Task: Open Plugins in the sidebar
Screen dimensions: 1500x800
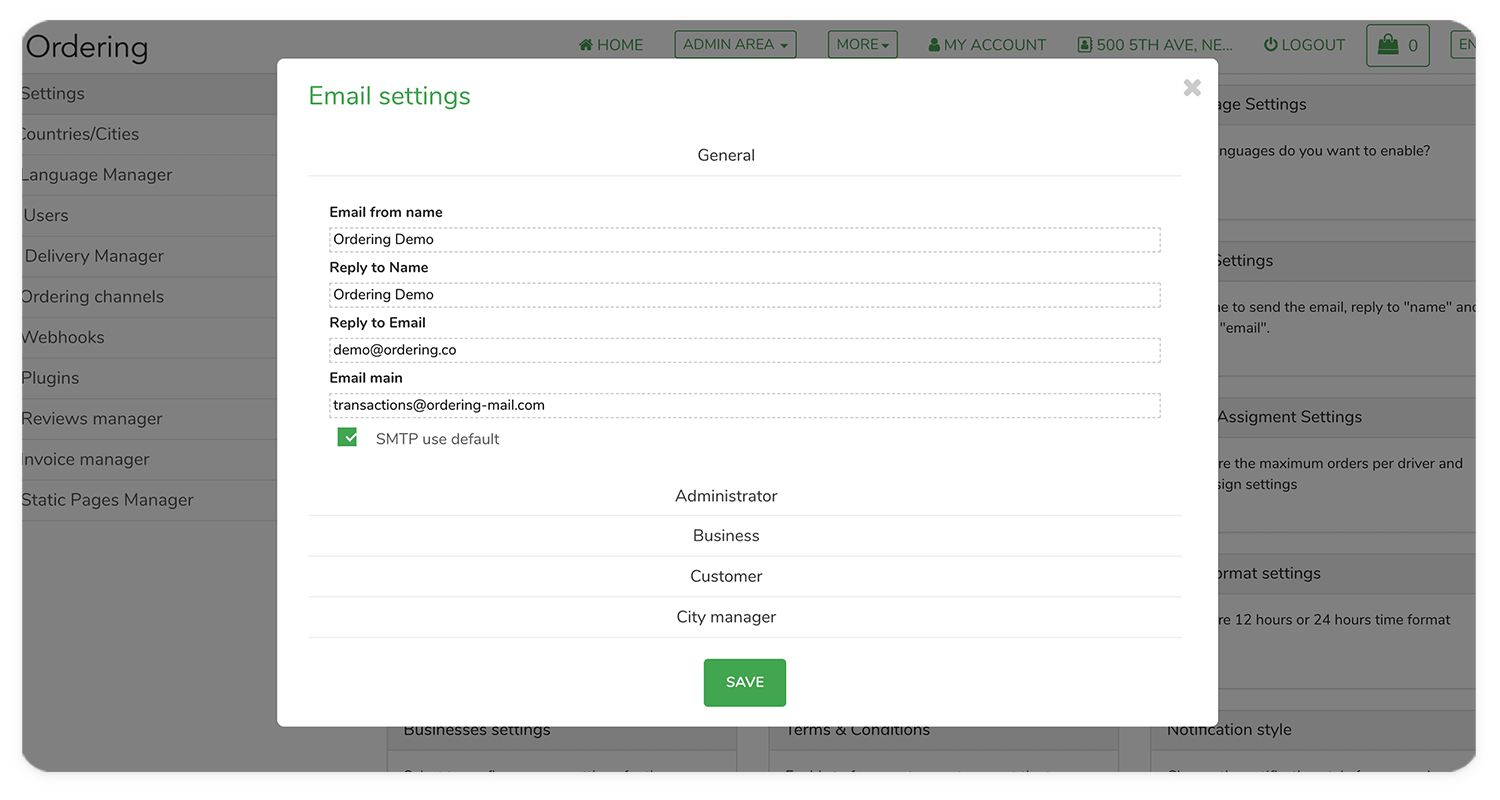Action: (150, 378)
